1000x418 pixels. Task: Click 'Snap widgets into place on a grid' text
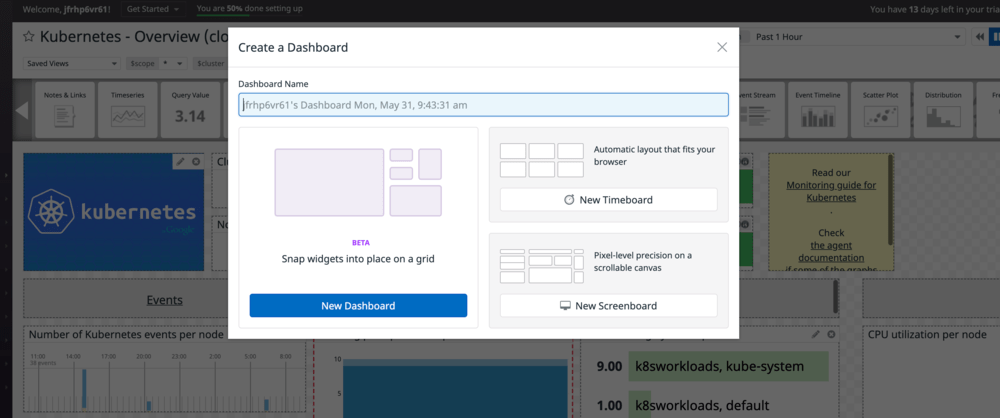coord(358,259)
